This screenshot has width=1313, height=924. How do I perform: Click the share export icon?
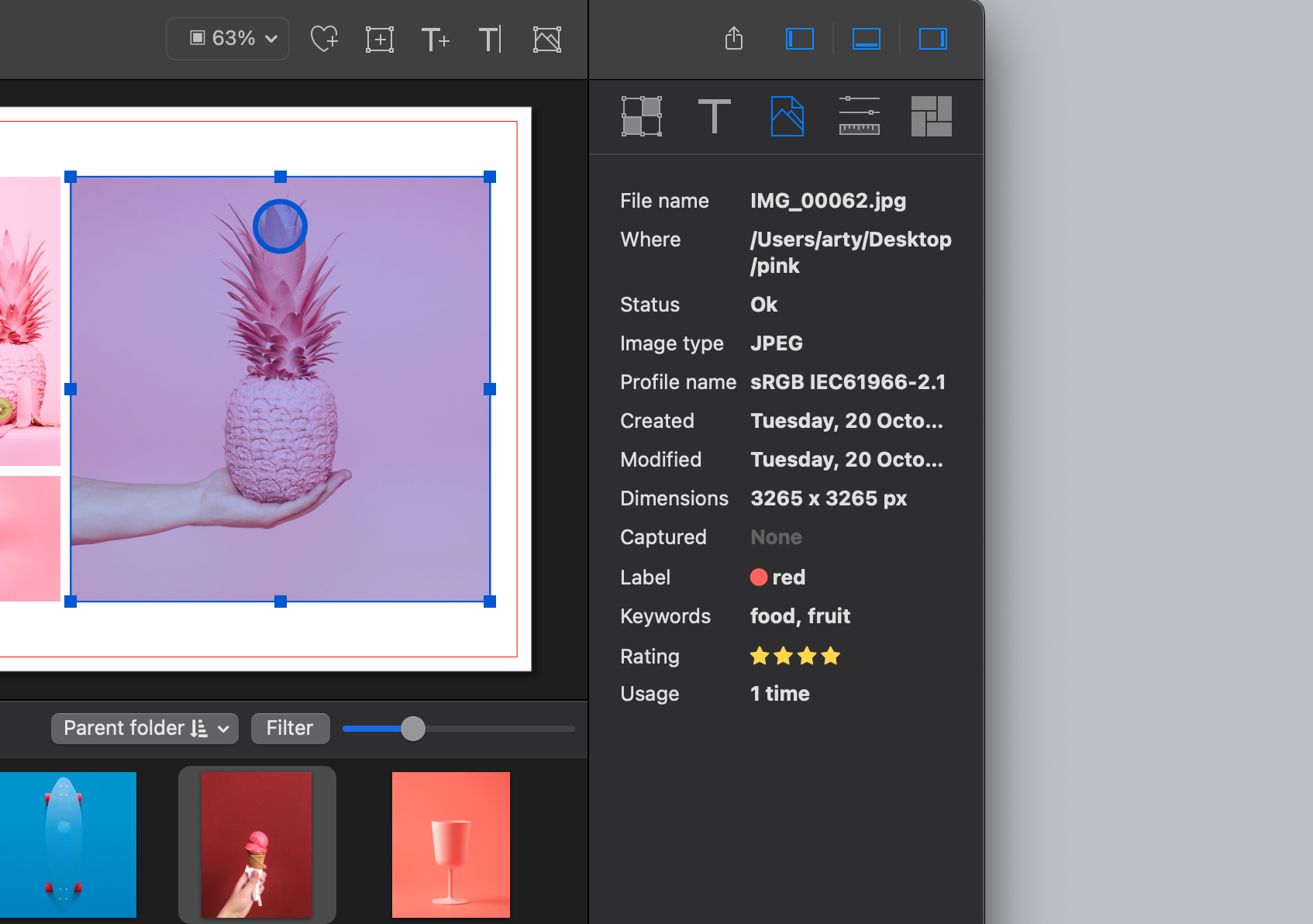point(734,38)
